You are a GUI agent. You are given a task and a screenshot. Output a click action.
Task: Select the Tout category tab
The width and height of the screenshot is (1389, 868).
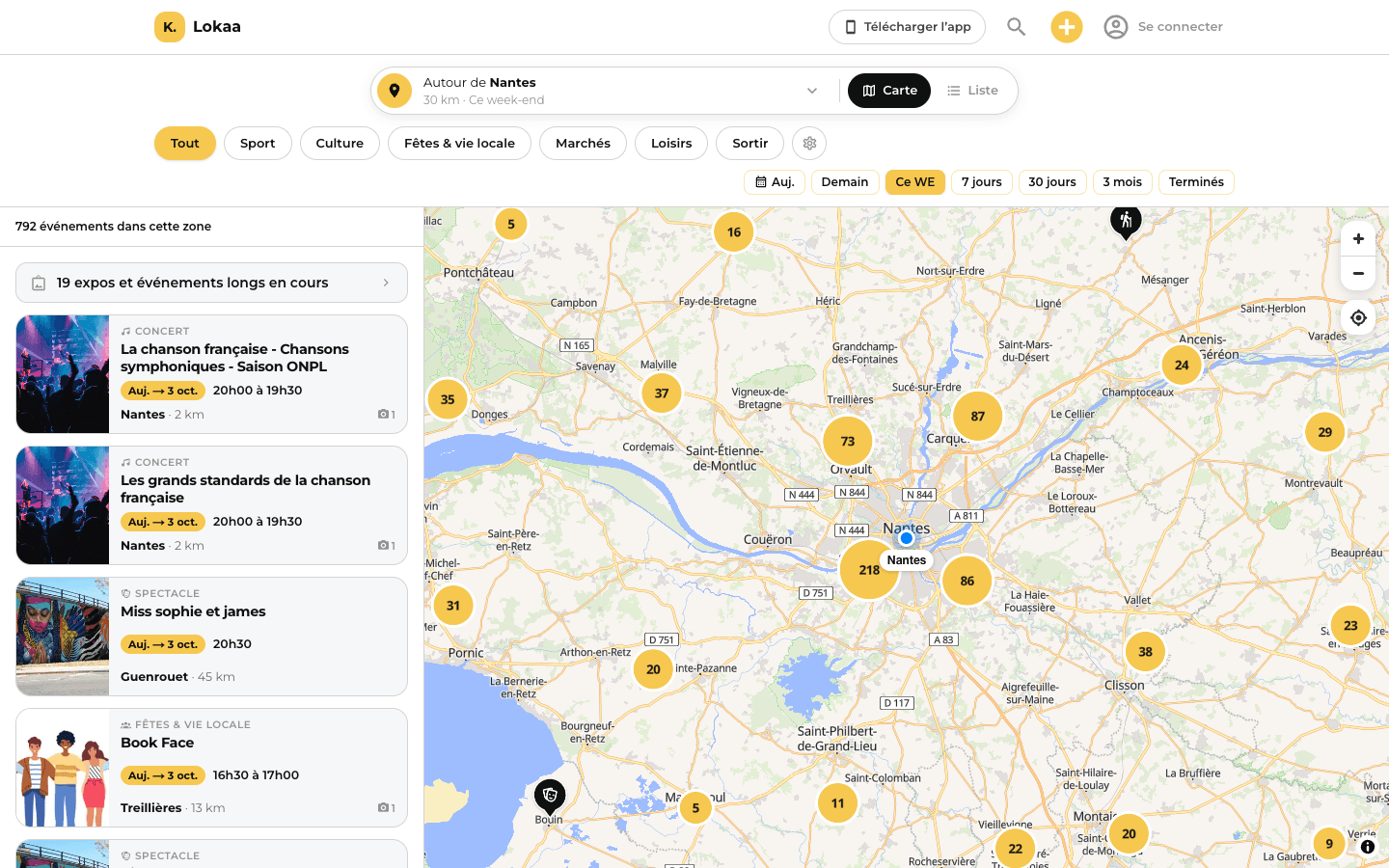coord(185,144)
